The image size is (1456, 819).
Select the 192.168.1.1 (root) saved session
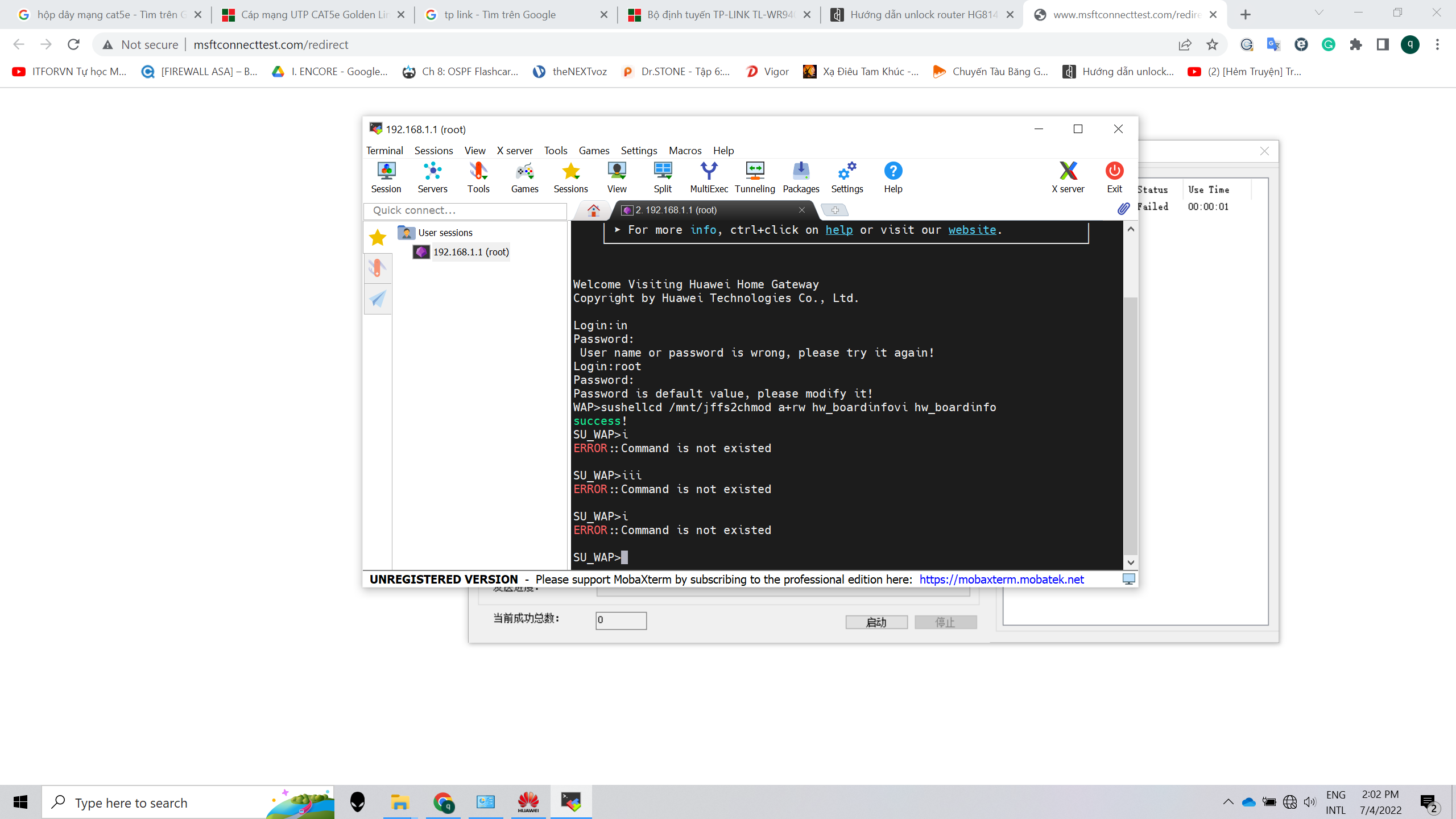click(x=461, y=252)
